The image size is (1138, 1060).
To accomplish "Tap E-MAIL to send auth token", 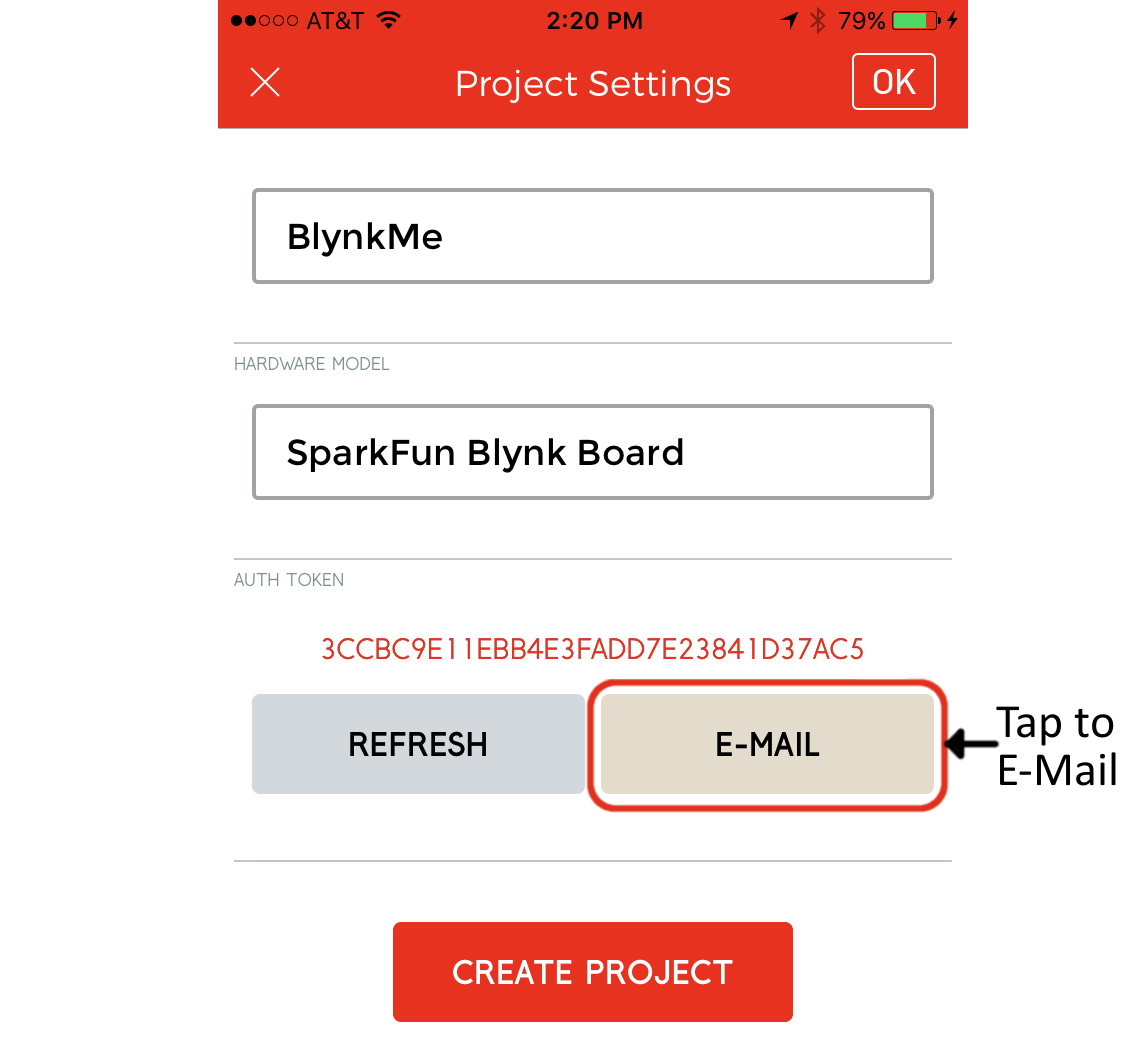I will (x=767, y=744).
